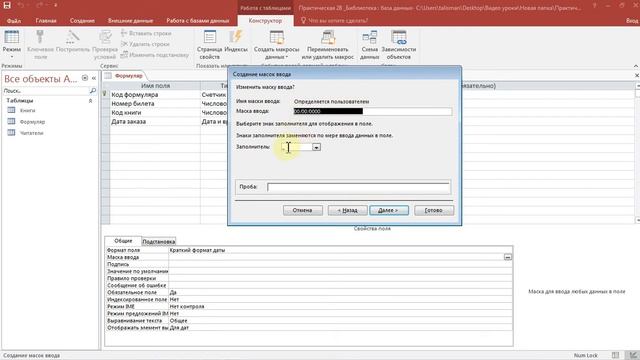This screenshot has height=360, width=640.
Task: Click the Номер билета field name cell
Action: pos(155,104)
